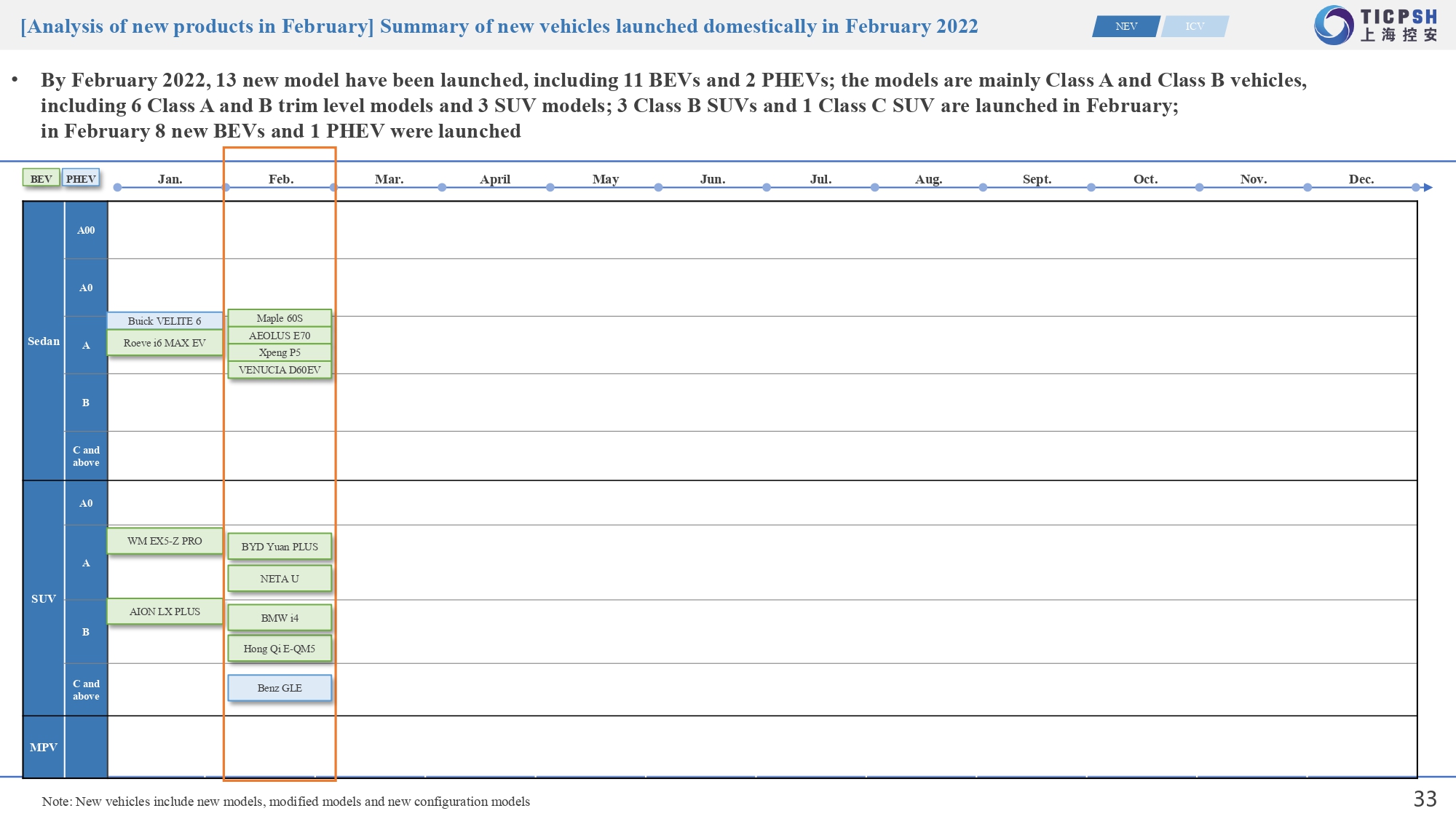Click the TICPSH logo icon
Image resolution: width=1456 pixels, height=819 pixels.
pos(1334,25)
